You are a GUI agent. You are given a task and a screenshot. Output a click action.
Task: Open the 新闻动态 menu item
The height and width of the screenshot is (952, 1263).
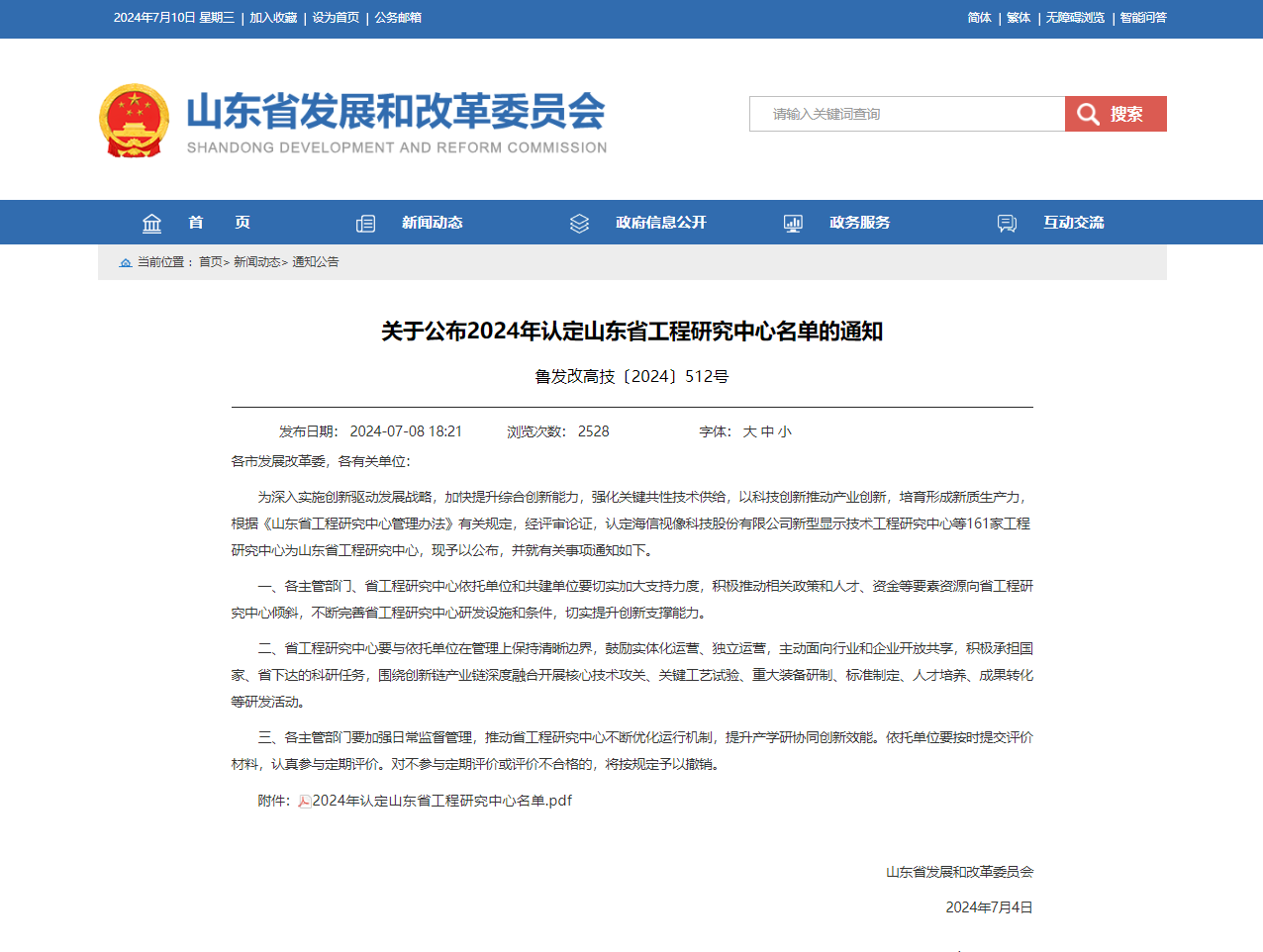(432, 223)
